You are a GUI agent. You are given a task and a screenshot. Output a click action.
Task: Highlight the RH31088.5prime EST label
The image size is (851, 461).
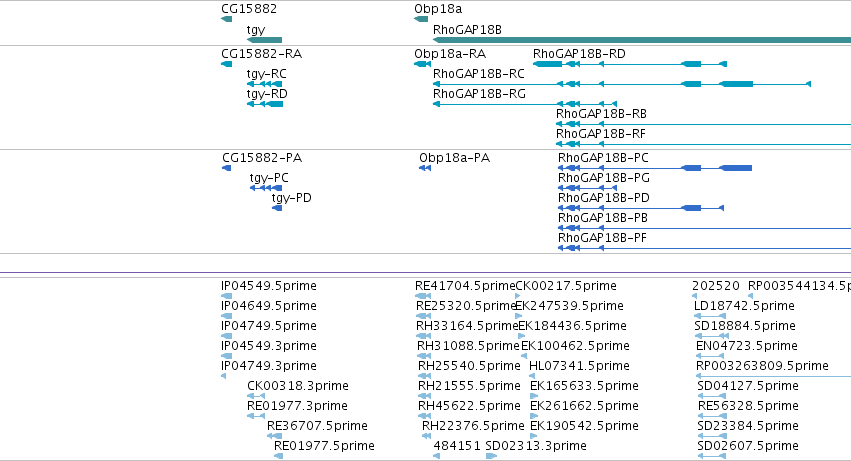point(468,346)
